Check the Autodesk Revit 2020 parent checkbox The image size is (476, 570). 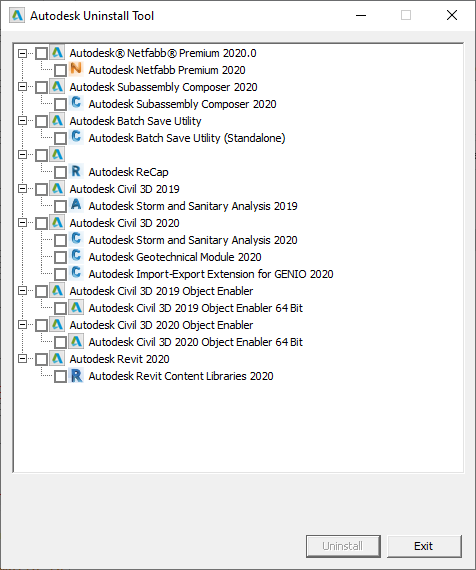tap(41, 359)
